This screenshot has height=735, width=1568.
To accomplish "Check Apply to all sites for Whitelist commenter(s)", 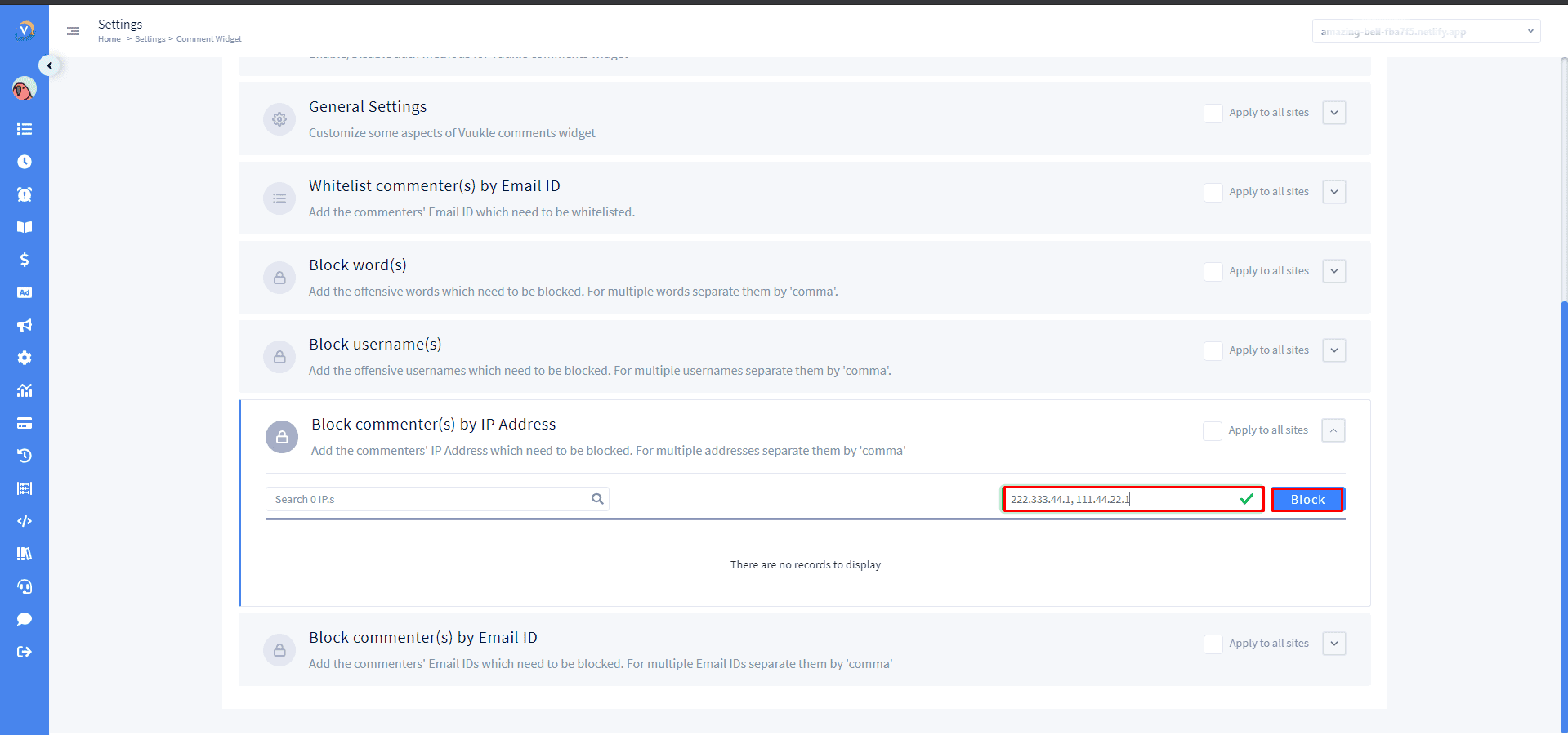I will (x=1213, y=192).
